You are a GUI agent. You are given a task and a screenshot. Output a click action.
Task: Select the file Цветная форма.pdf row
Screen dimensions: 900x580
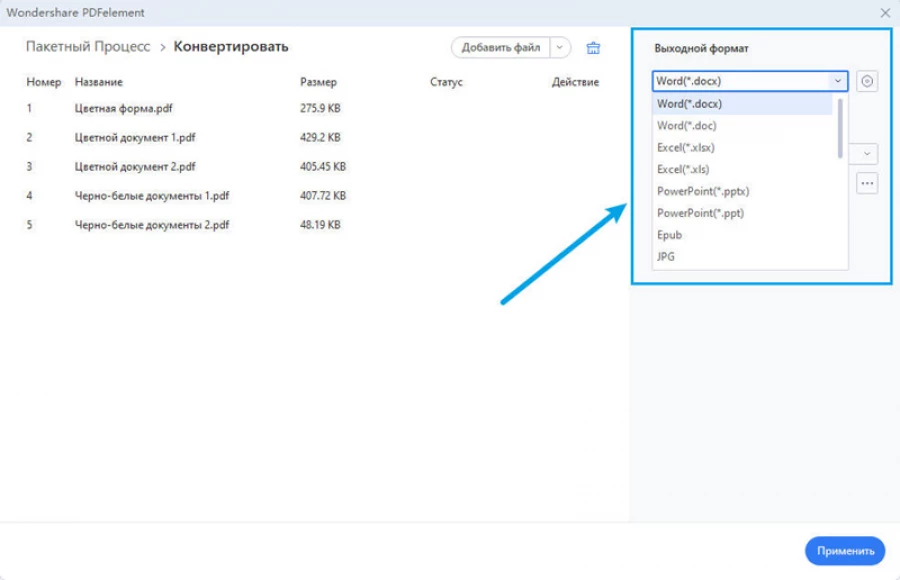coord(120,109)
